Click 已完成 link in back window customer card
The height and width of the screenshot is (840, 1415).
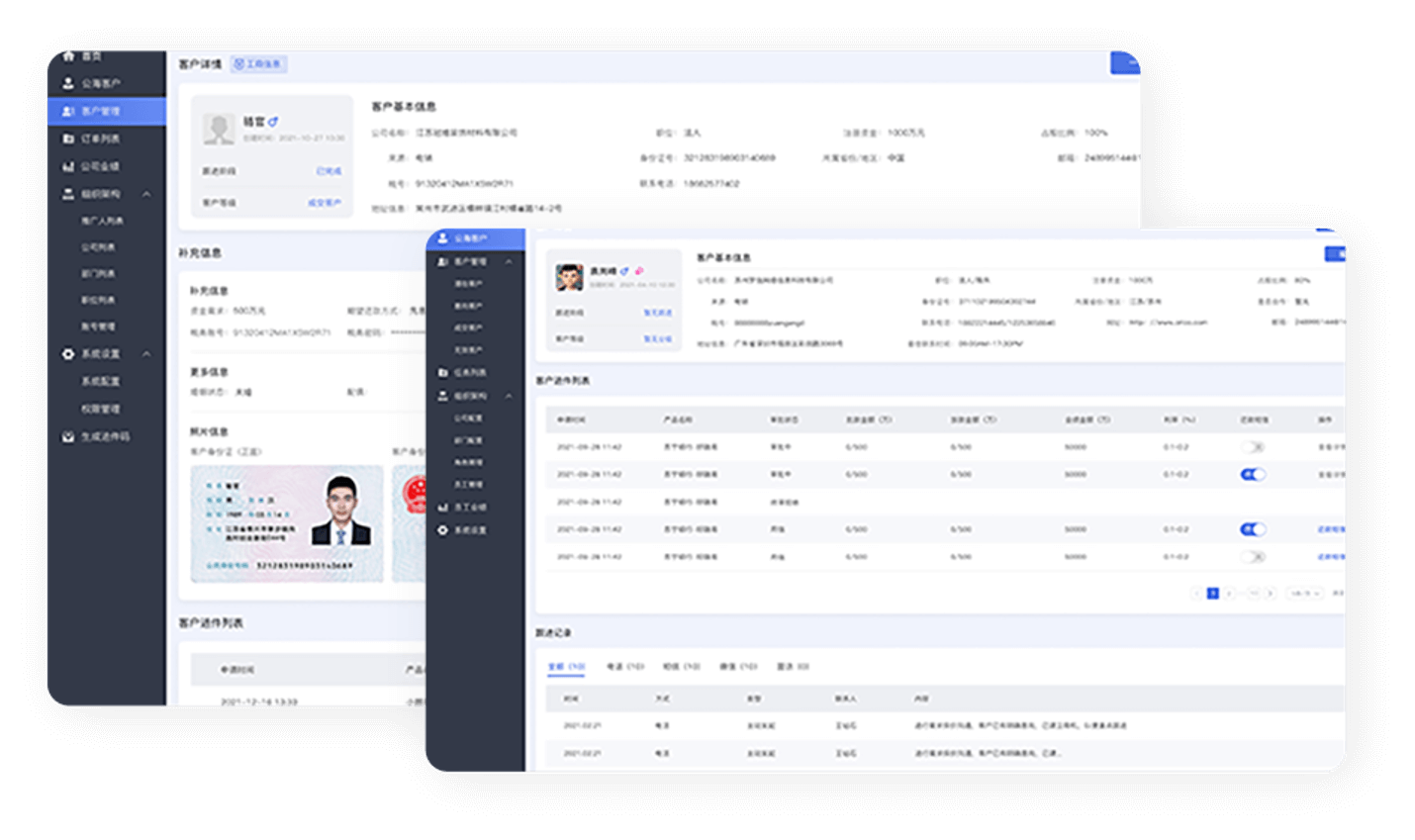click(x=329, y=171)
